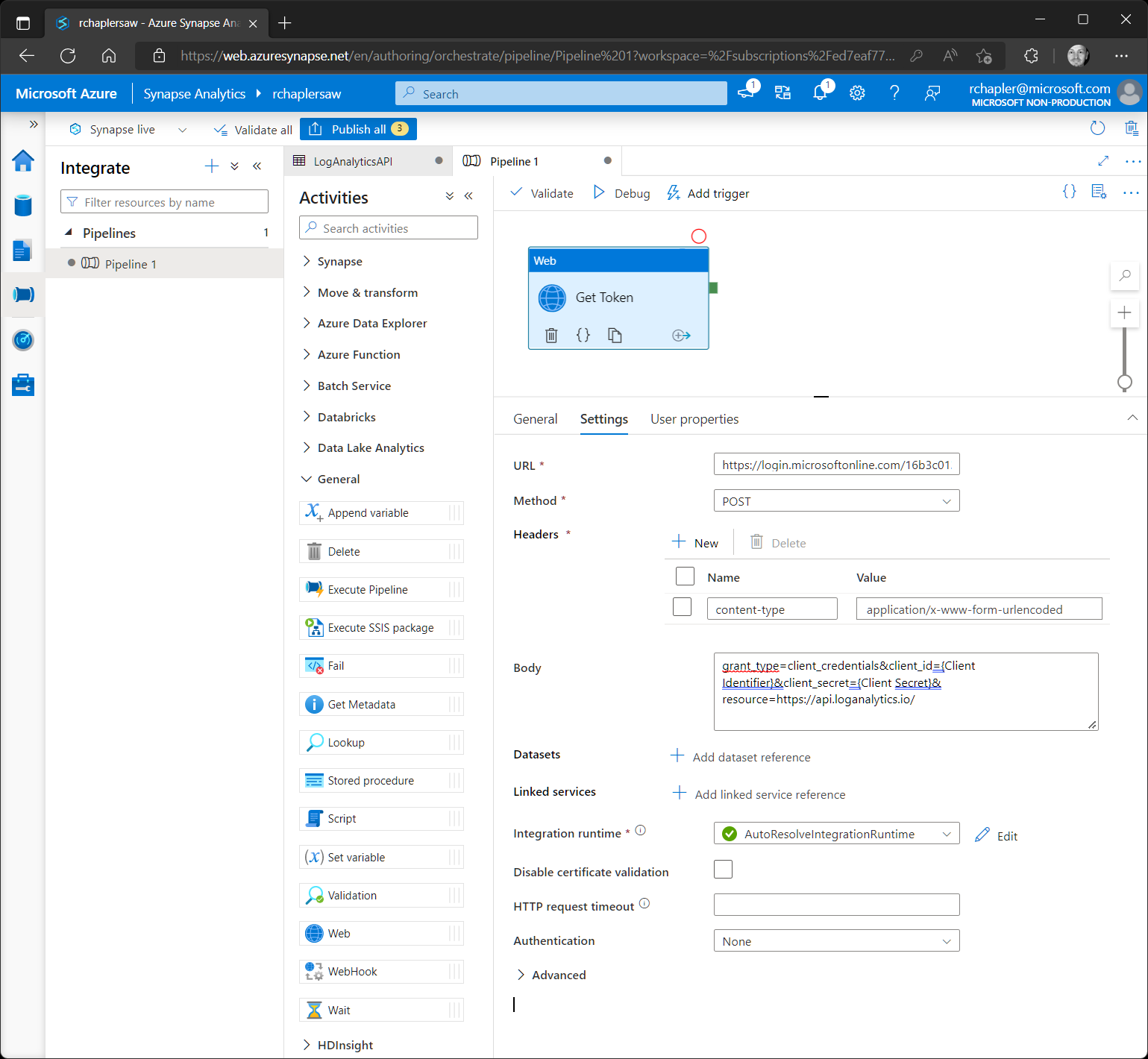Click Debug to run pipeline
The width and height of the screenshot is (1148, 1059).
621,193
